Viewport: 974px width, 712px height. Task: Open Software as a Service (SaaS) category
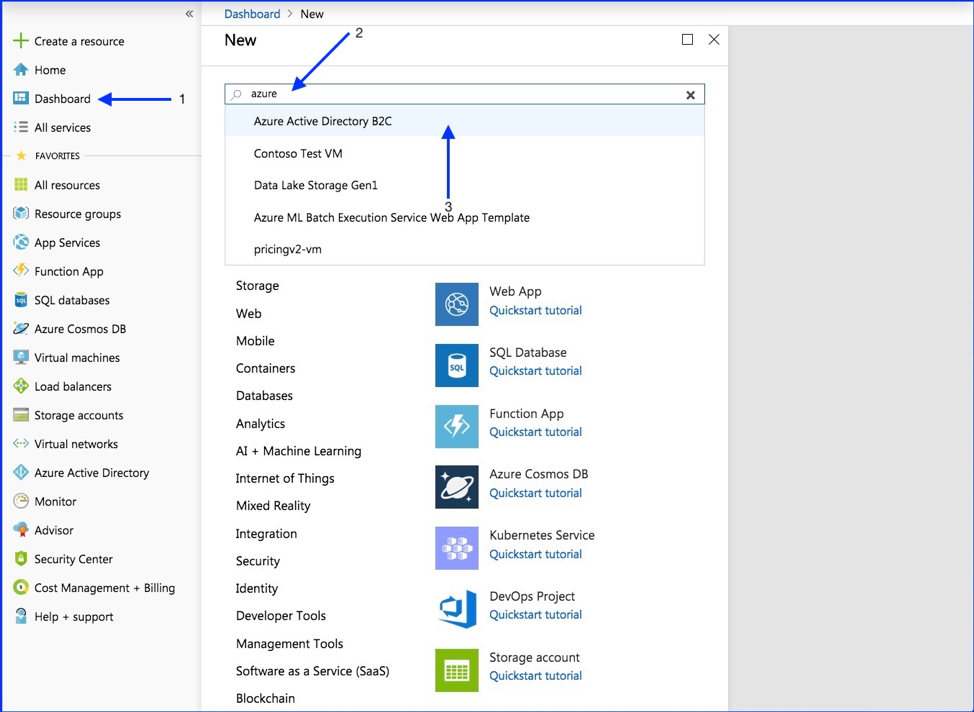point(312,671)
